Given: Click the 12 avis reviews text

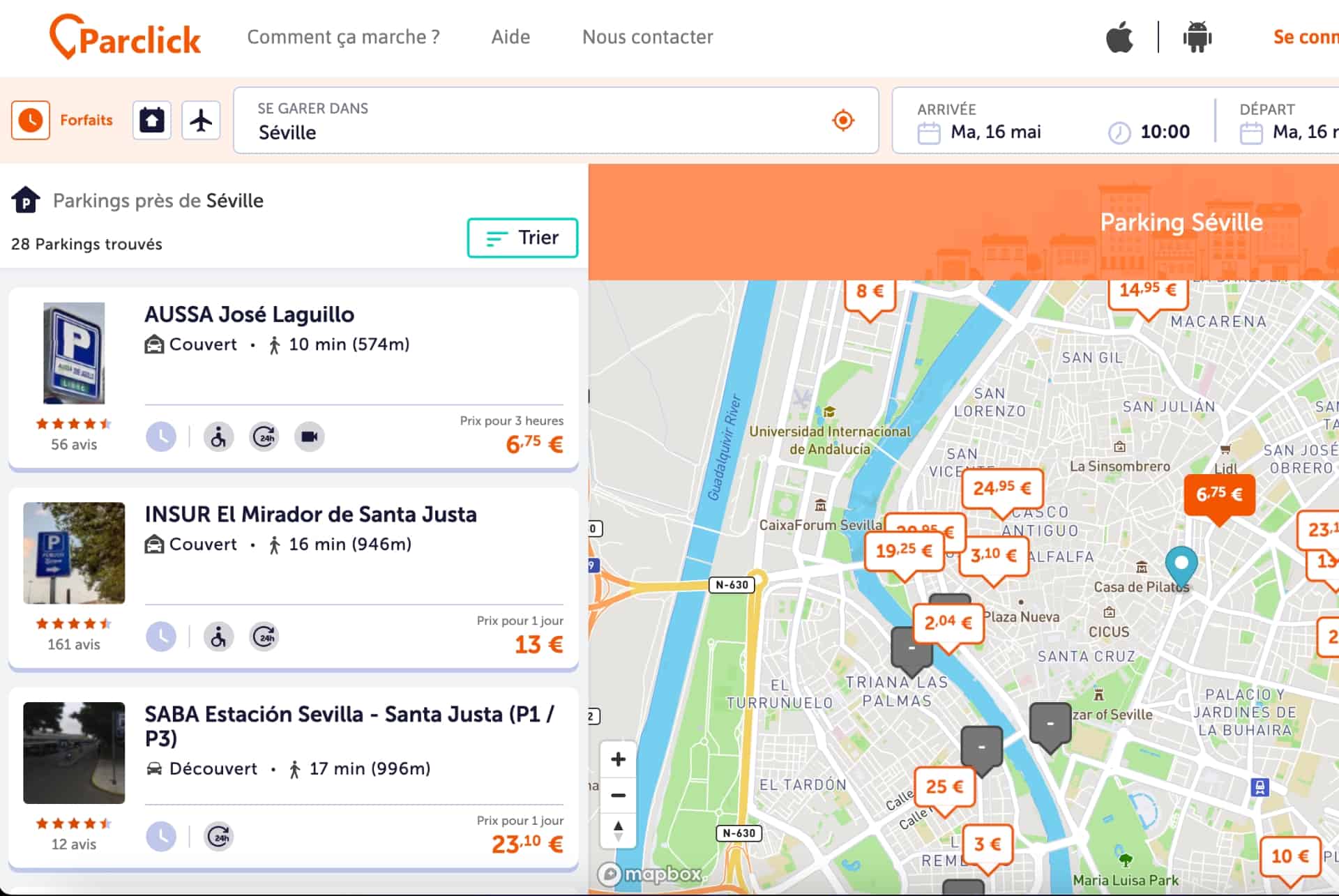Looking at the screenshot, I should [74, 844].
